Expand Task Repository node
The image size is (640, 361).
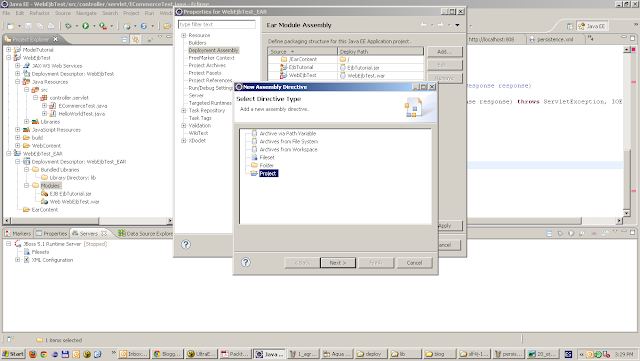pos(184,111)
